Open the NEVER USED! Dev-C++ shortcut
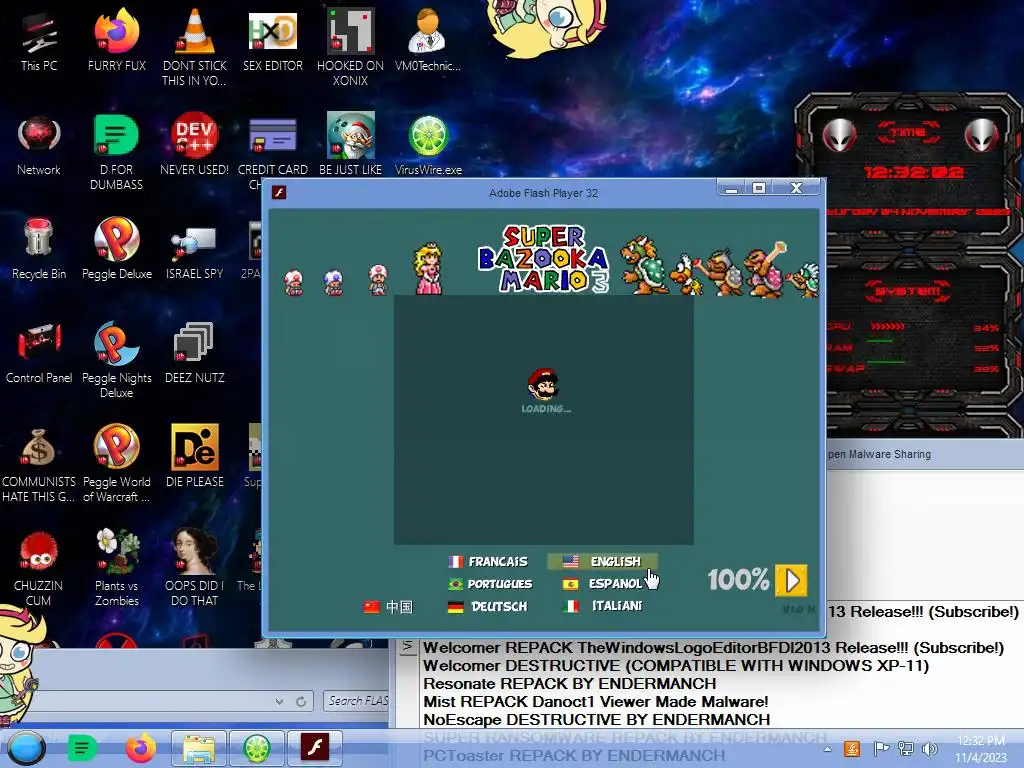This screenshot has height=768, width=1024. click(195, 145)
